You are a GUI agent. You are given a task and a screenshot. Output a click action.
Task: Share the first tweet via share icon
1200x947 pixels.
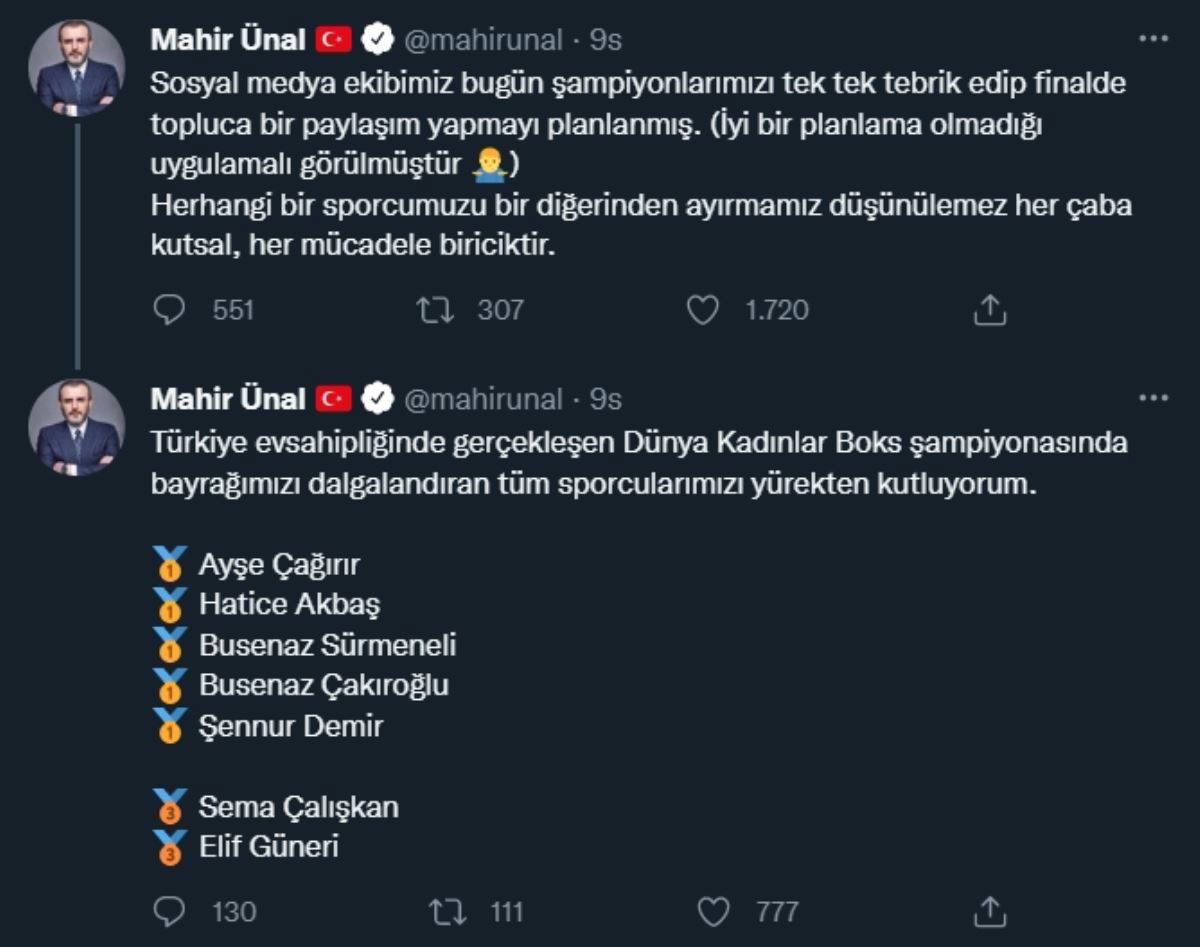pyautogui.click(x=989, y=311)
